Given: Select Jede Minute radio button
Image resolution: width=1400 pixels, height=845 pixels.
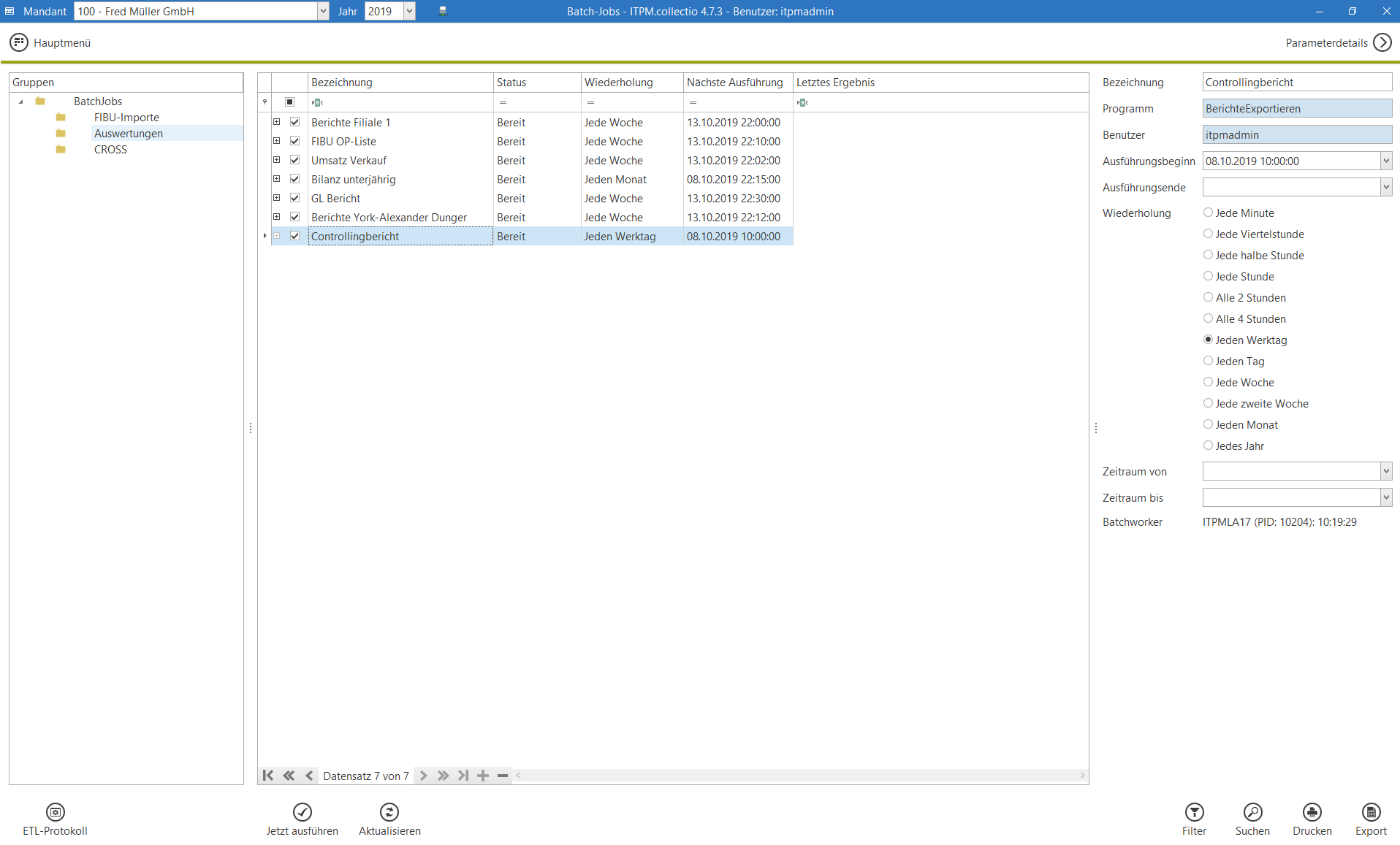Looking at the screenshot, I should click(1209, 213).
